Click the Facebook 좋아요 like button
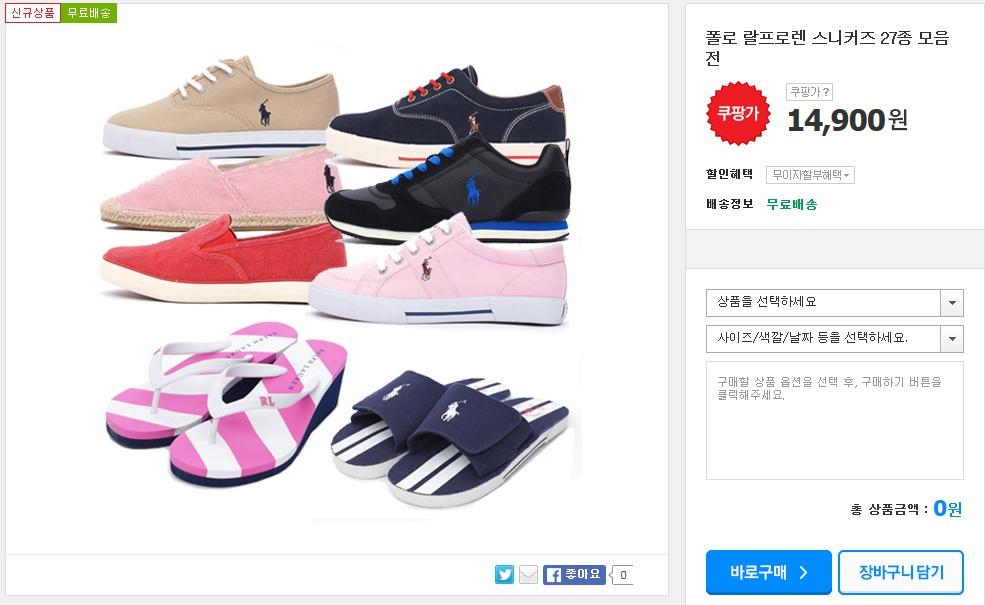This screenshot has width=985, height=605. pos(574,574)
